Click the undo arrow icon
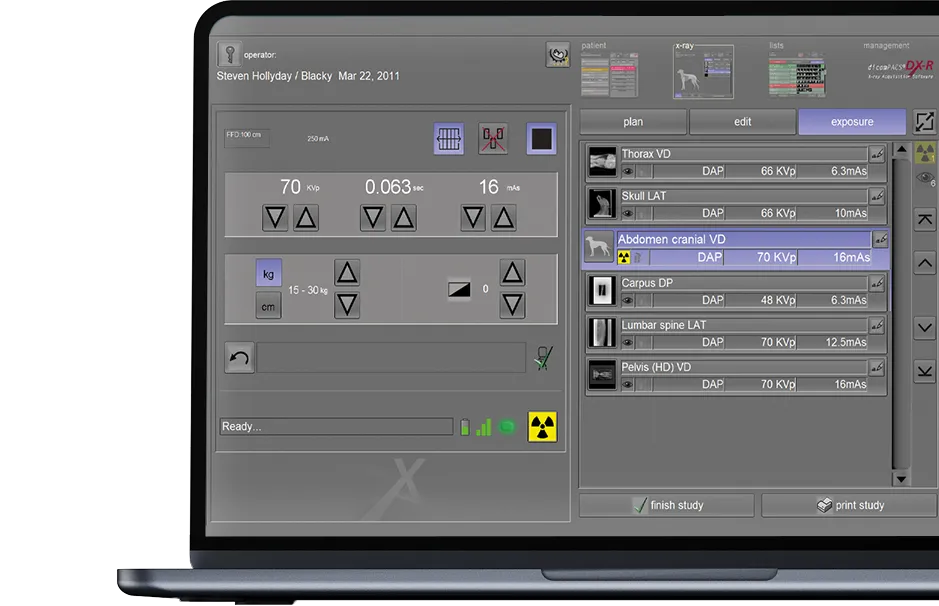939x606 pixels. (239, 358)
